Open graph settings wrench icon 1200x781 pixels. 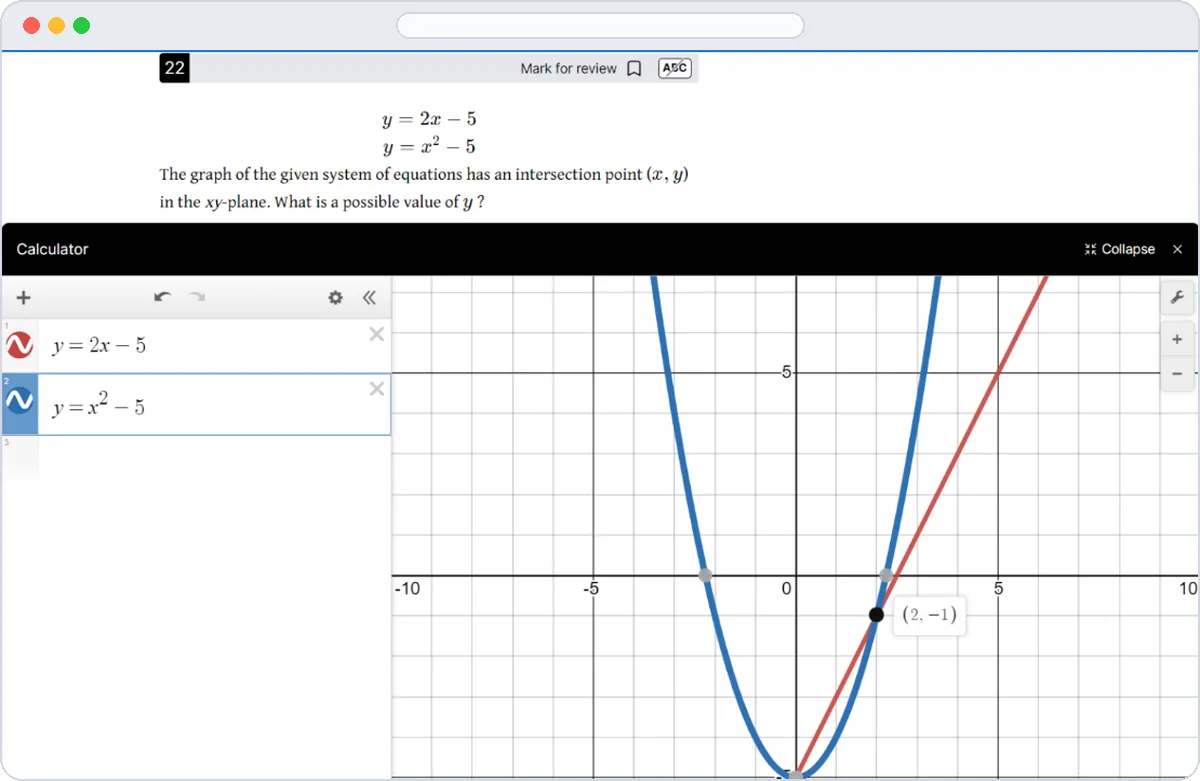pos(1177,297)
